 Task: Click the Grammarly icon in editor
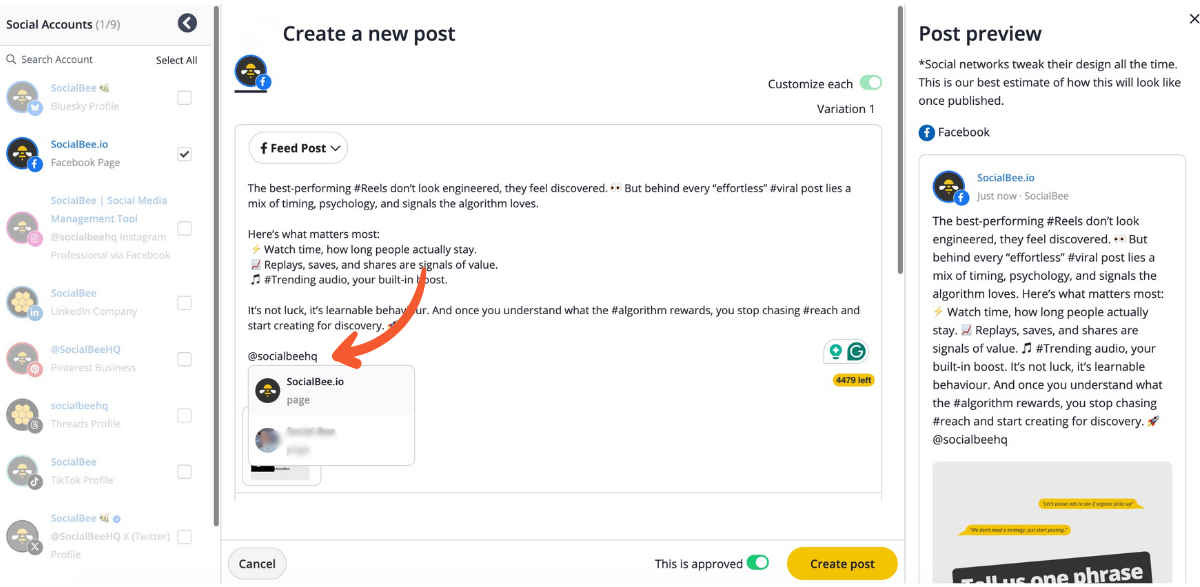[856, 351]
